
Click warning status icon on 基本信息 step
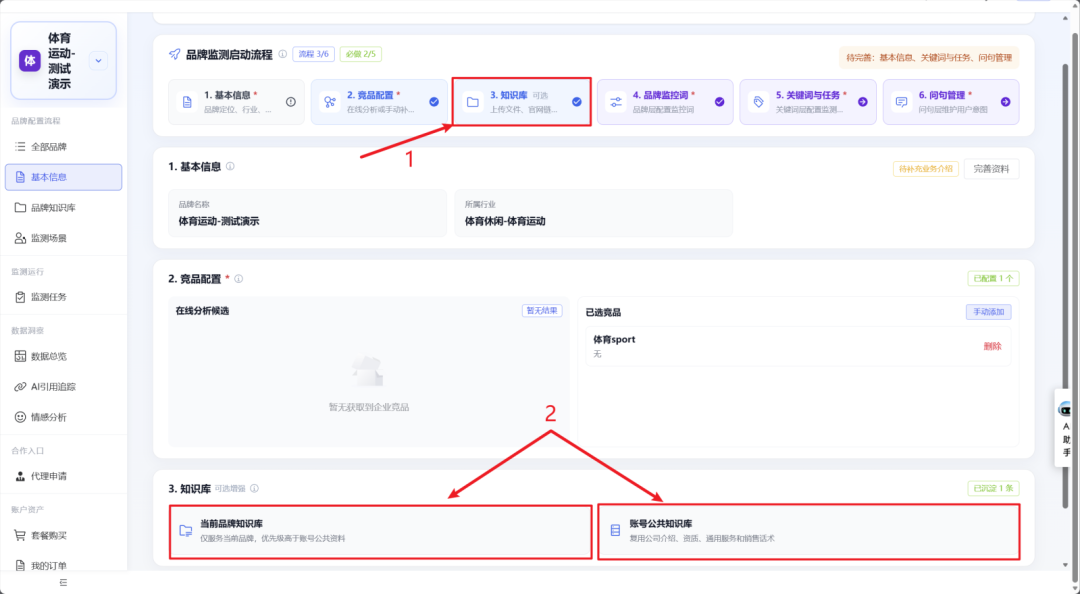pos(291,101)
